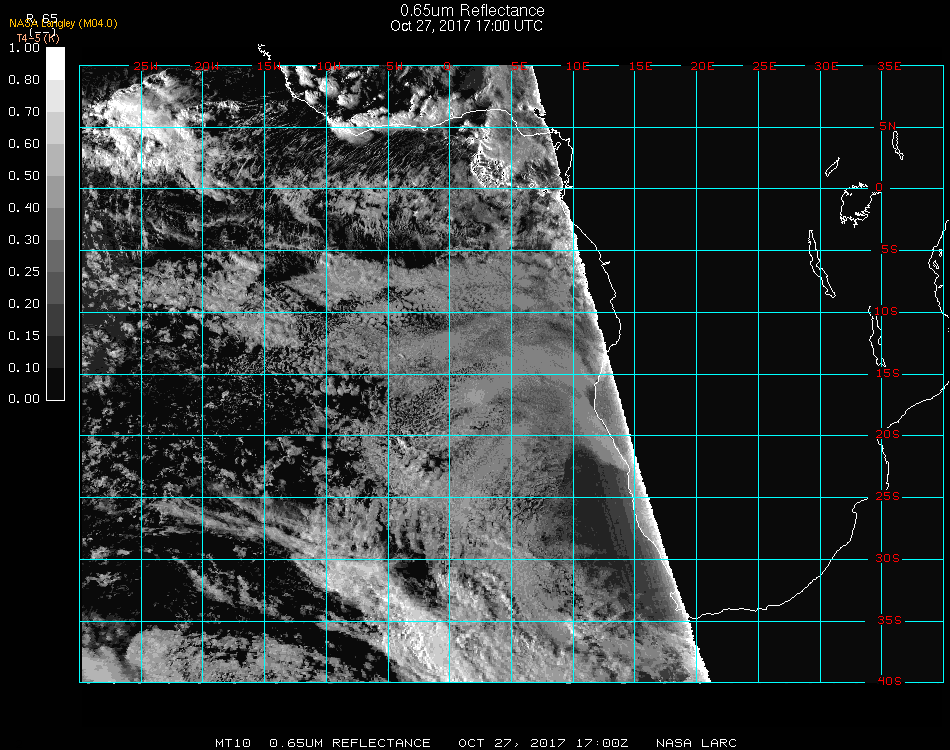Select the black bottom segment of the colorbar

[55, 383]
